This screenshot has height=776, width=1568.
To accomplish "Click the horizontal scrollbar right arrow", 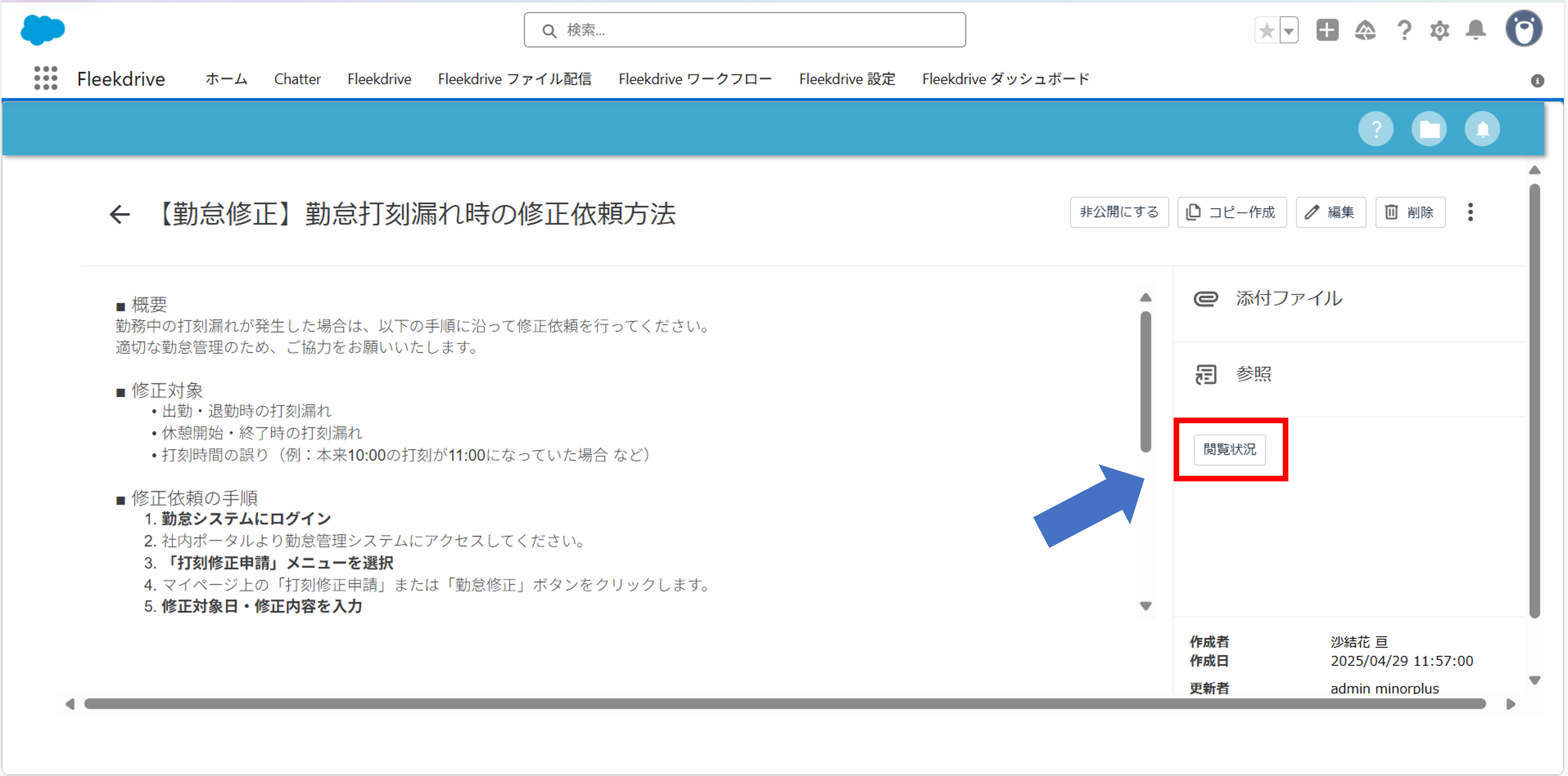I will click(1510, 704).
